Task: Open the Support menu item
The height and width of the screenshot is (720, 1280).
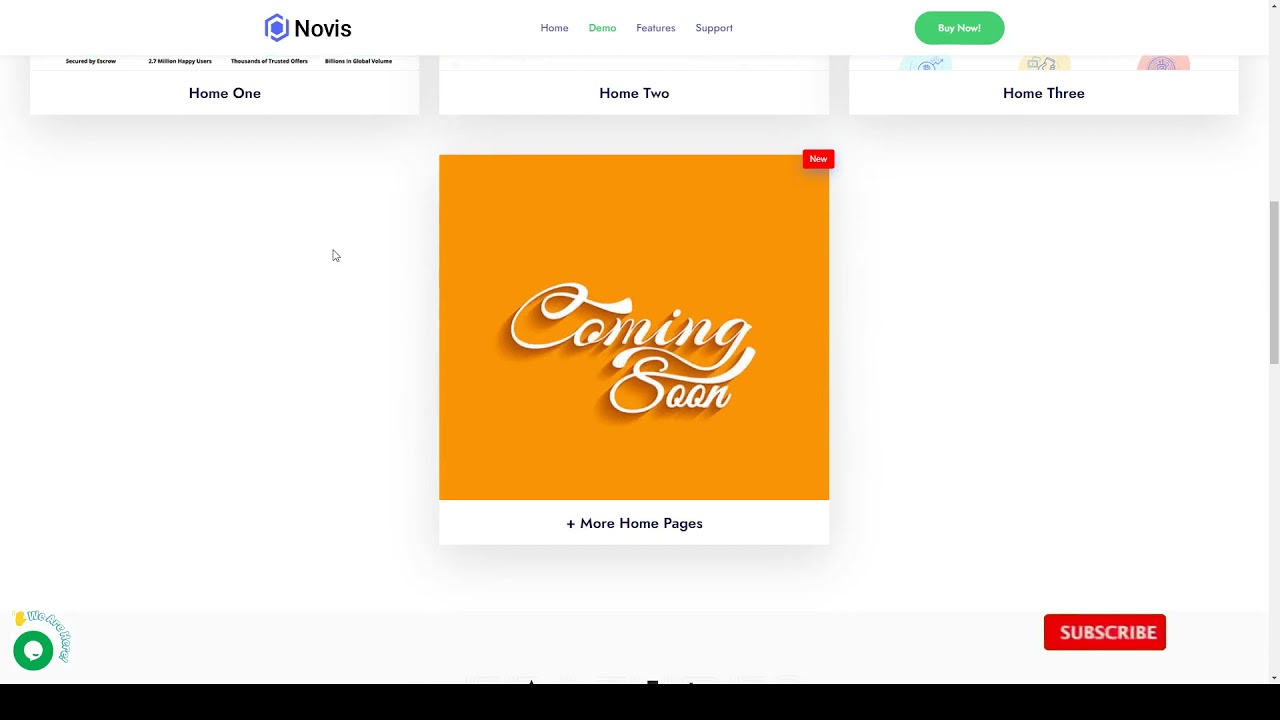Action: point(714,28)
